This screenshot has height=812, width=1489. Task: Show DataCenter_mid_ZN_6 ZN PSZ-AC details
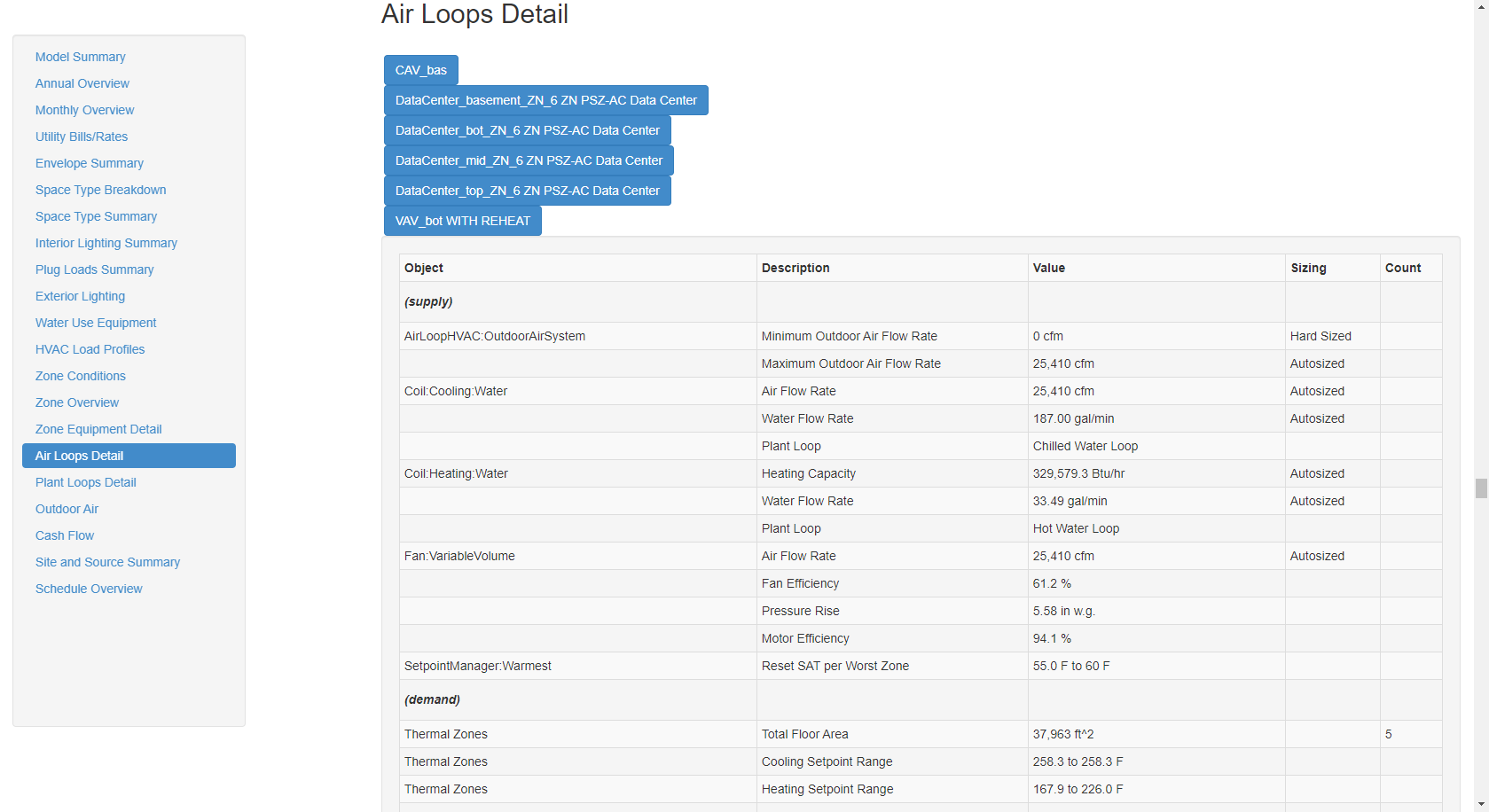click(529, 160)
